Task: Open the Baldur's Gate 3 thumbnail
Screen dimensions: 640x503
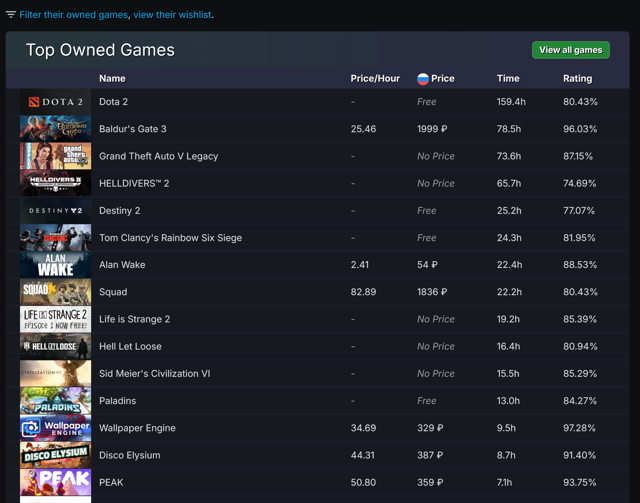Action: pos(56,129)
